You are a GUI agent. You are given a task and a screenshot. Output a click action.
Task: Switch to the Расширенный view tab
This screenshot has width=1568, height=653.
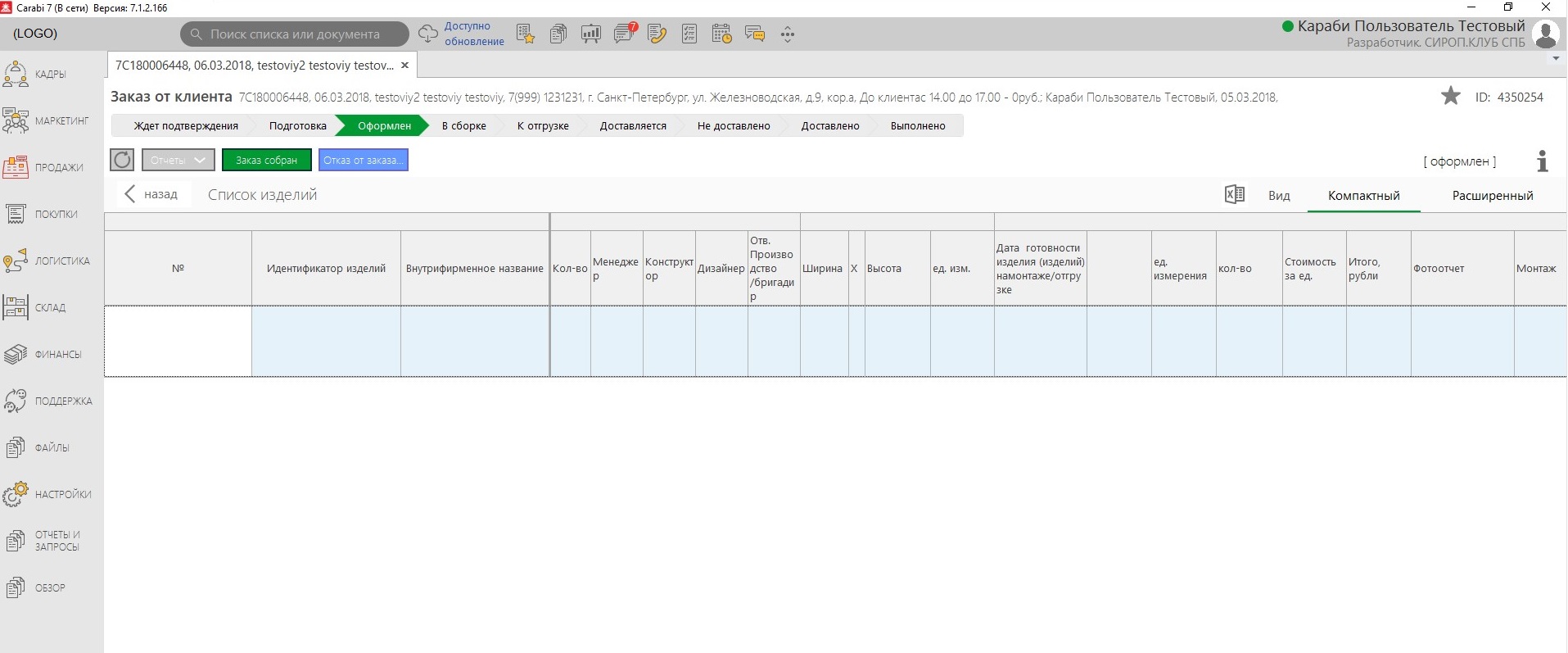pyautogui.click(x=1492, y=196)
